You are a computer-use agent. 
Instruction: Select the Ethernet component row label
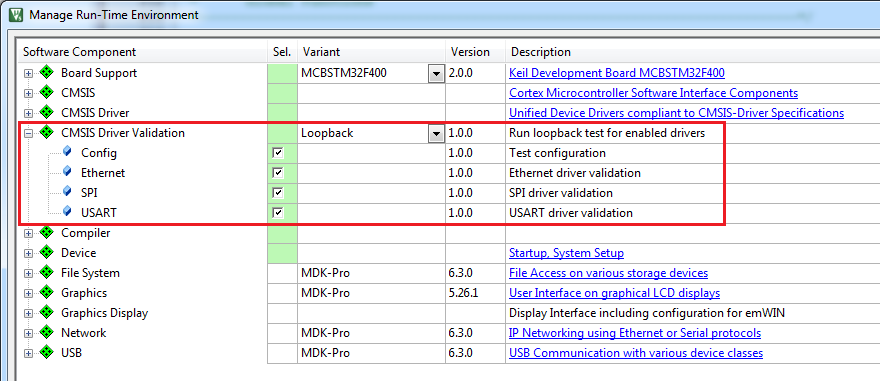103,173
